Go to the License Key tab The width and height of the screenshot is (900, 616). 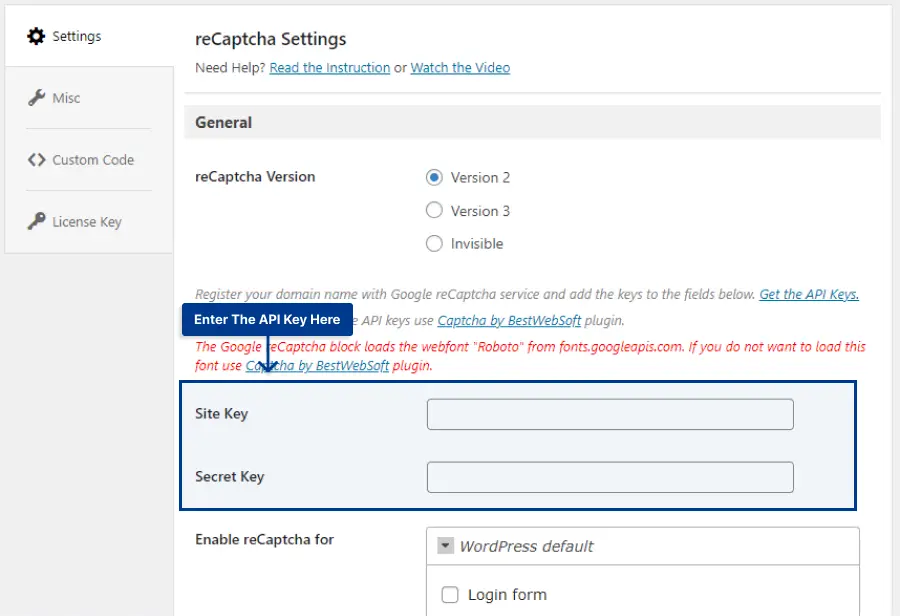coord(89,222)
